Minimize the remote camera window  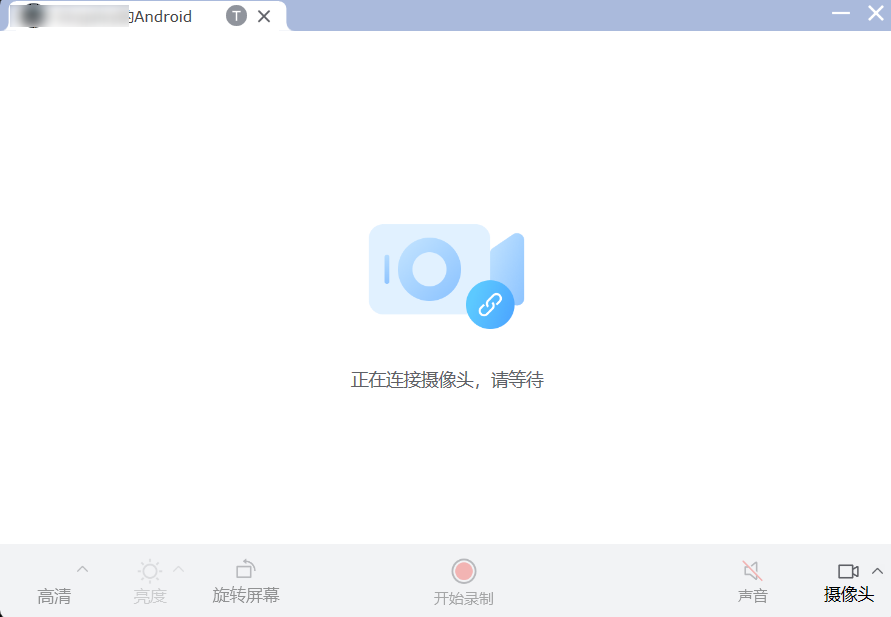pos(841,14)
